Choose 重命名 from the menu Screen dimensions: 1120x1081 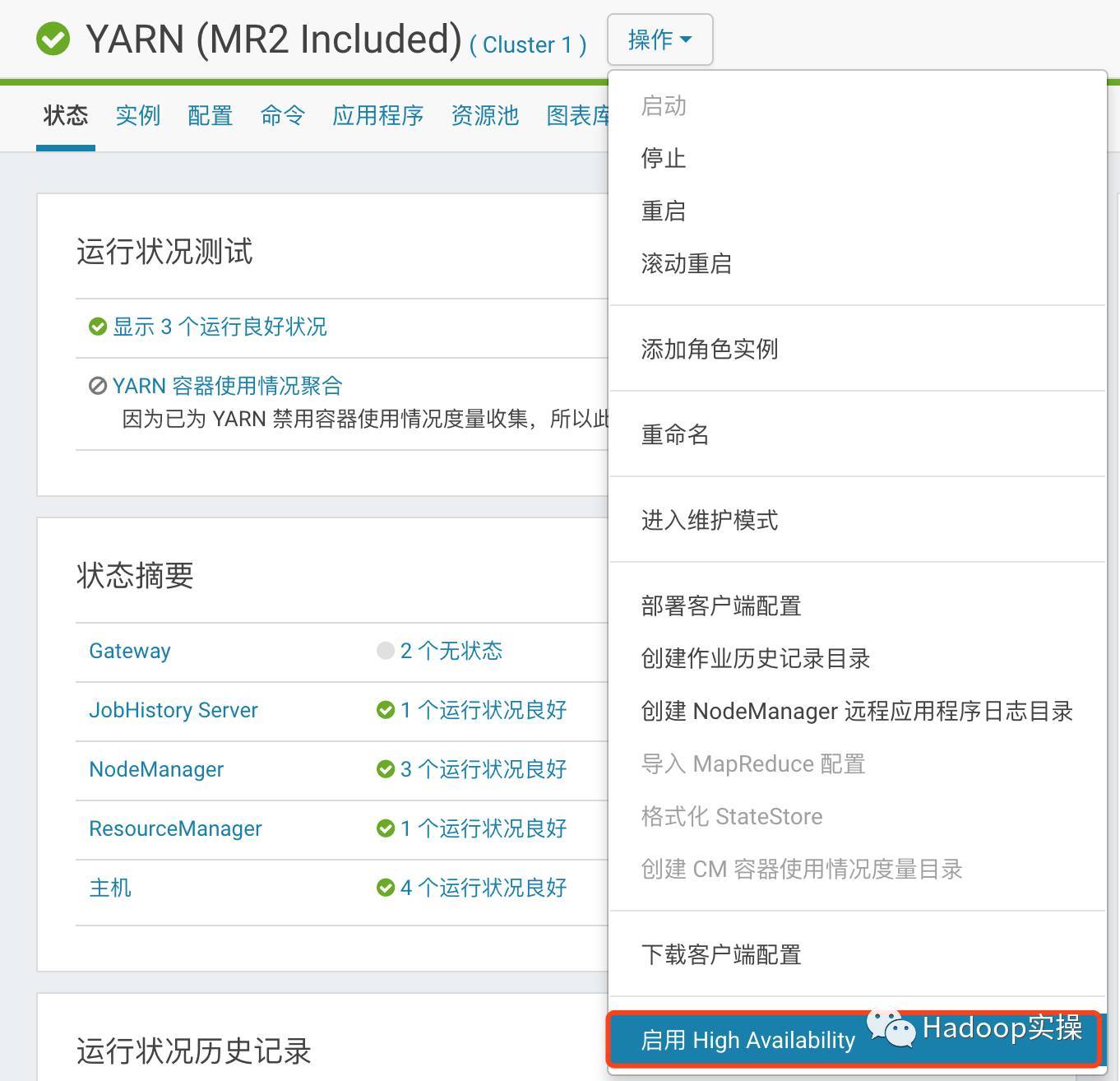(x=858, y=434)
